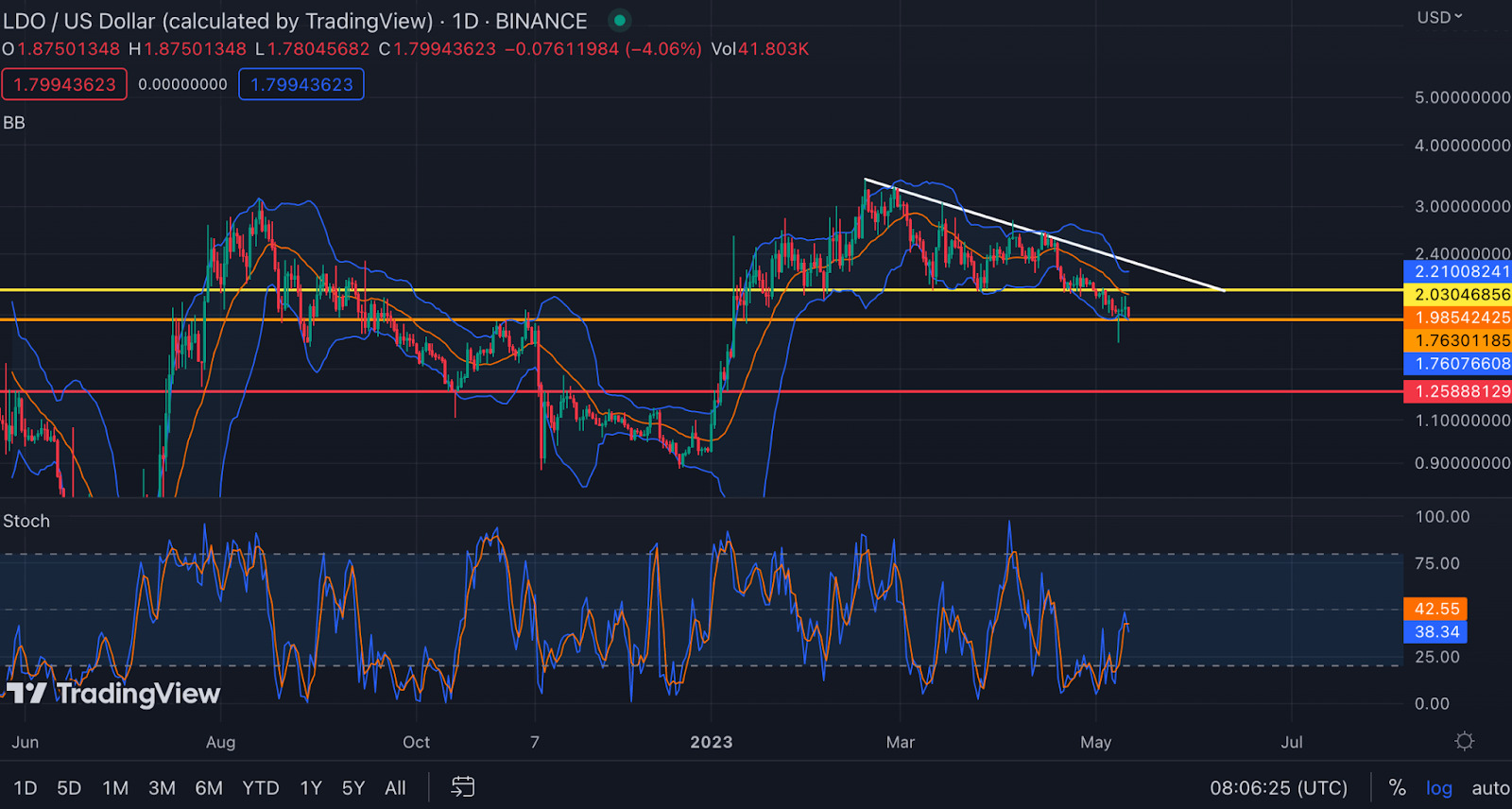
Task: Click the 100.00 Stoch scale value
Action: coord(1442,516)
